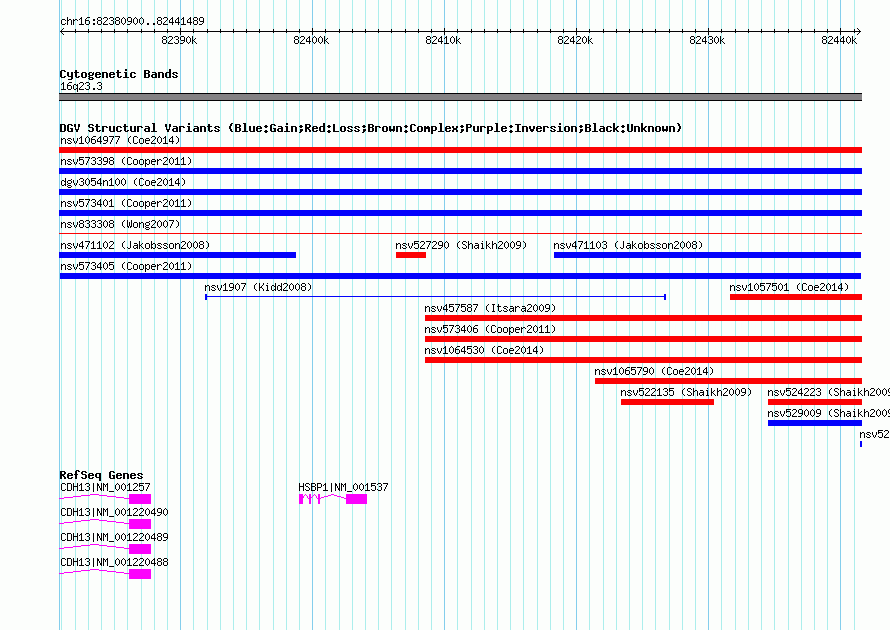890x630 pixels.
Task: Click the nsv1064530 (Coe2014) label
Action: (484, 350)
